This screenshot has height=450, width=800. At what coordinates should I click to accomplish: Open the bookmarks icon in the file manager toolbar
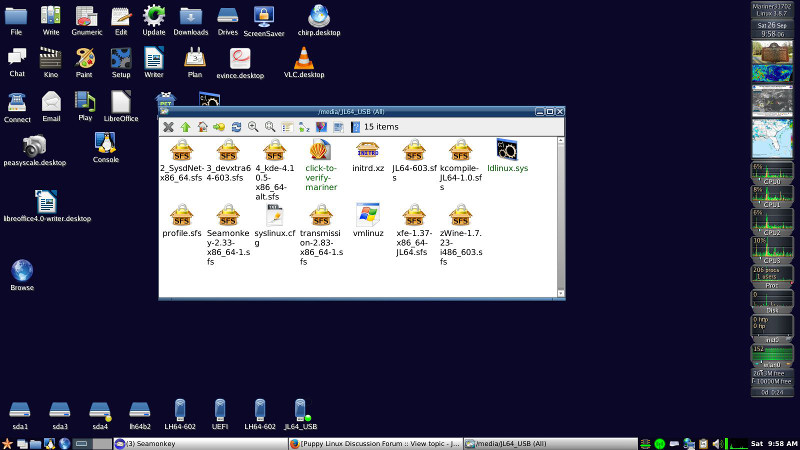[x=219, y=127]
